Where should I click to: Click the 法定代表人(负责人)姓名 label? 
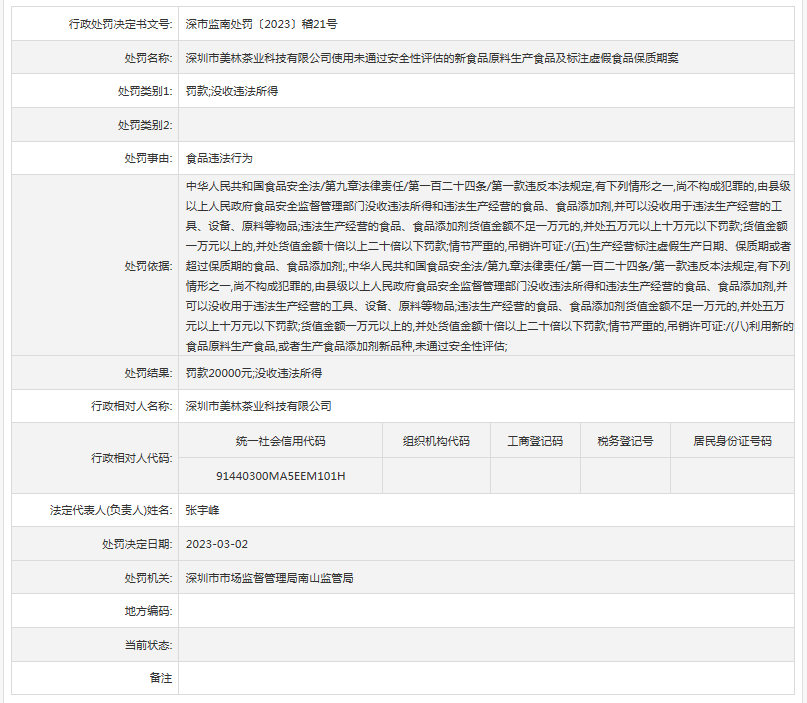(x=111, y=511)
